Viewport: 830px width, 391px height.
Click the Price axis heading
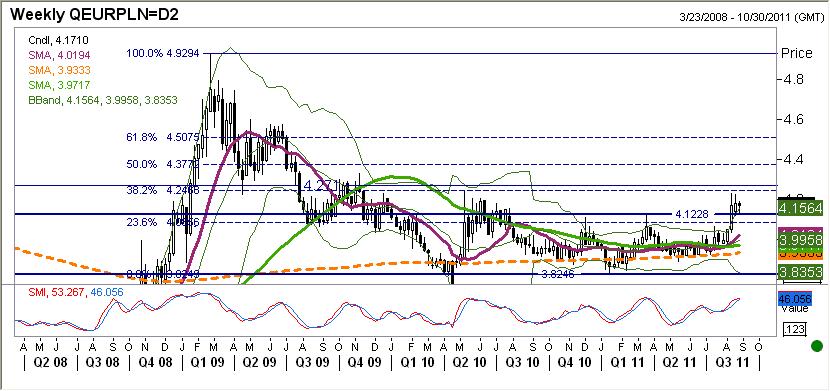pos(797,53)
